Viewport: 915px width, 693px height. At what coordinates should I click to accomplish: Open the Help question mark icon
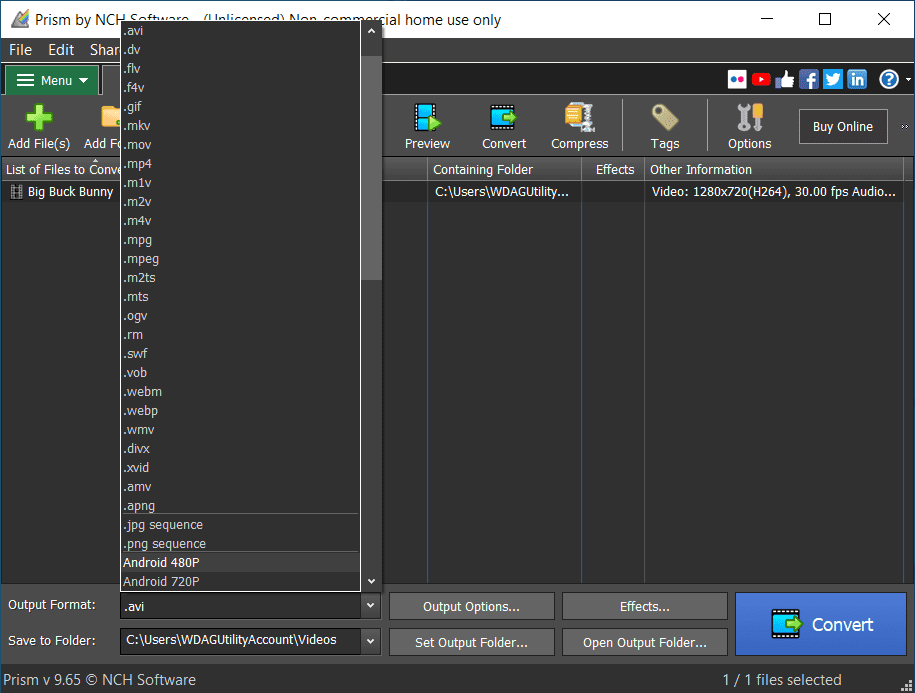[889, 79]
